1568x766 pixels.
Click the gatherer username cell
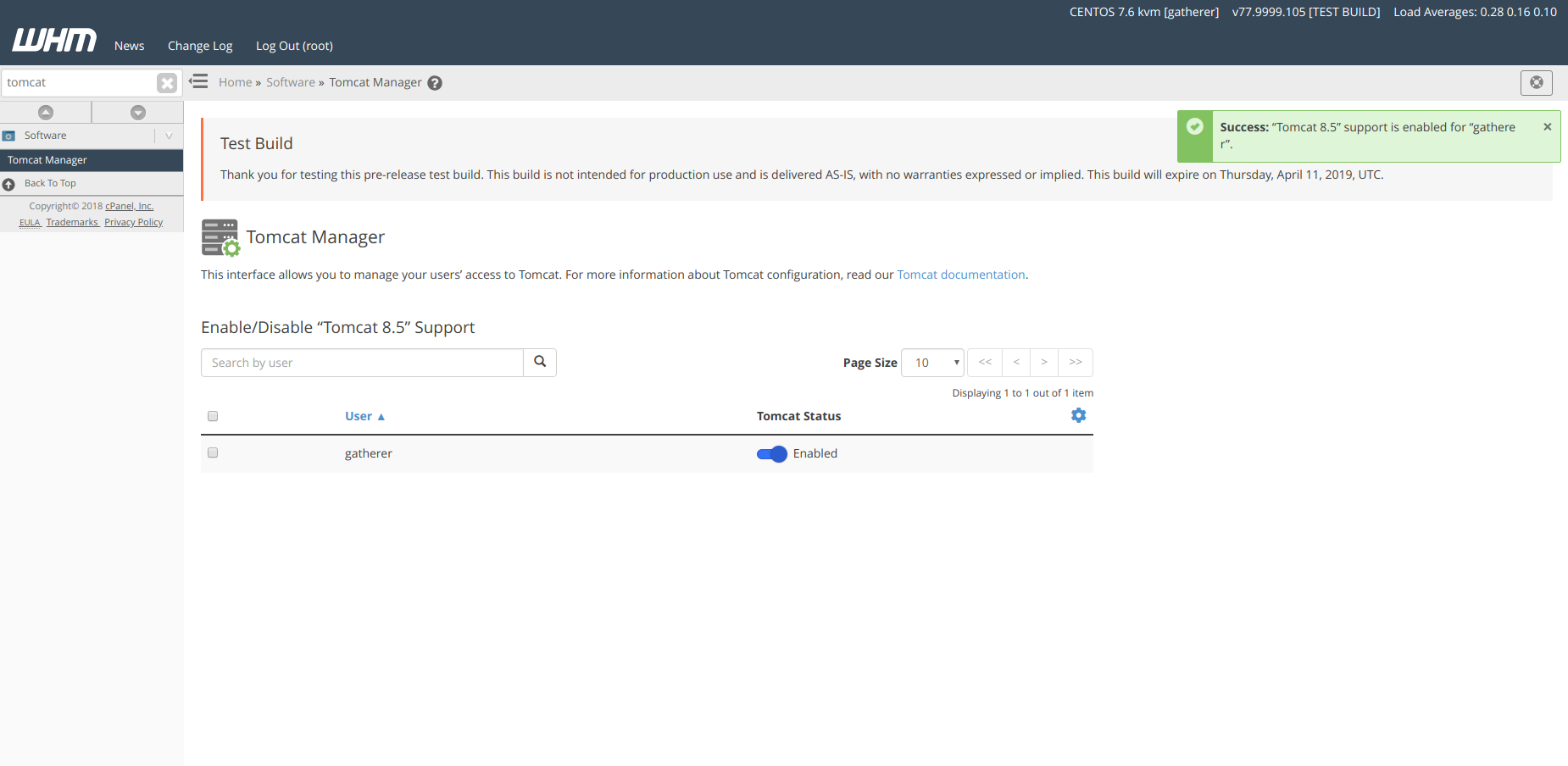[x=369, y=453]
